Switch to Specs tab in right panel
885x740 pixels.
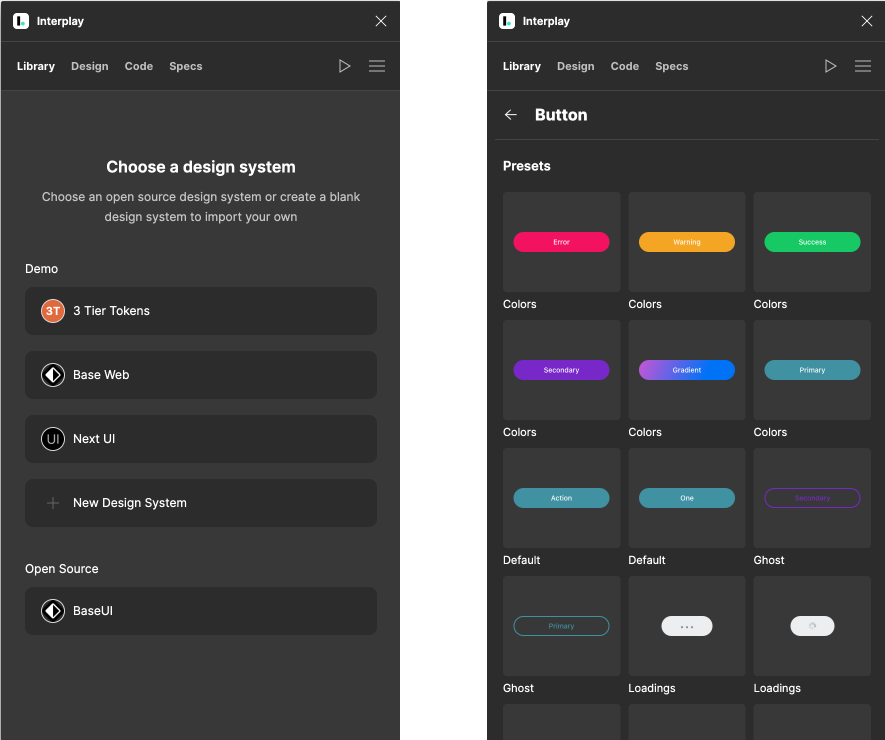pyautogui.click(x=672, y=66)
